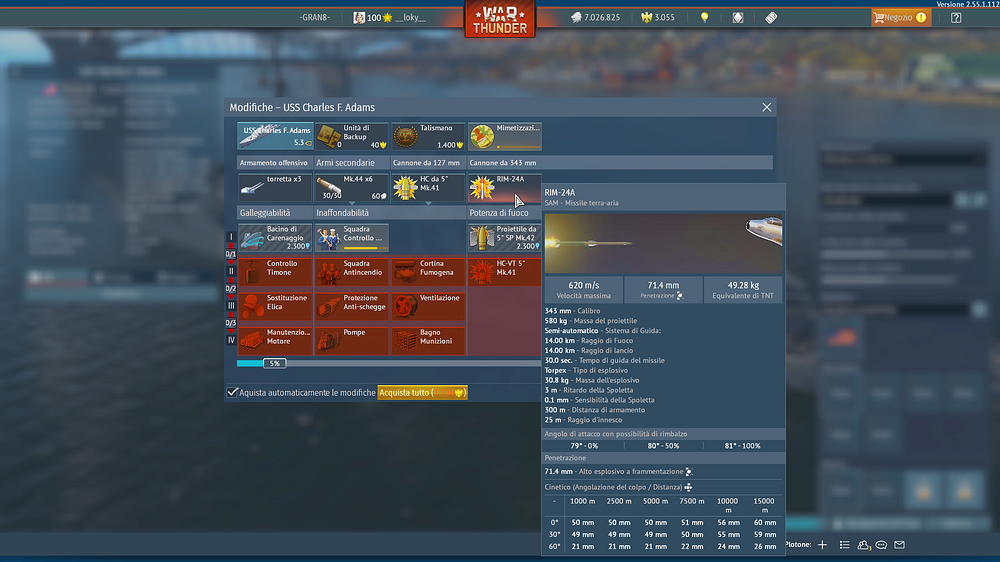This screenshot has height=562, width=1000.
Task: Click the Cinetico crosshair icon in tooltip
Action: point(689,487)
